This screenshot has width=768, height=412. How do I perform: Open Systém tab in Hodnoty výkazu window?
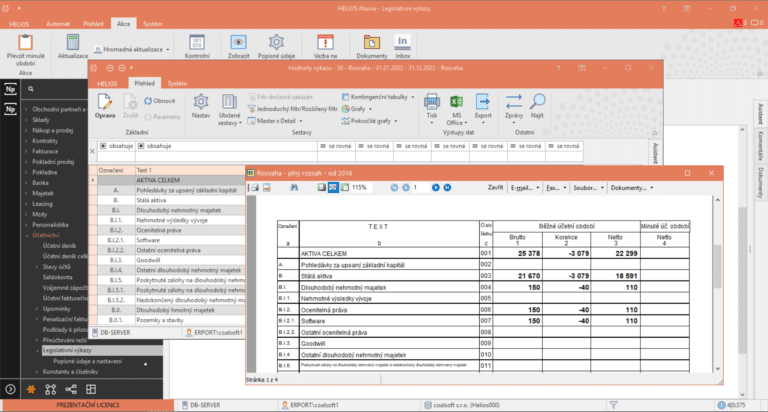tap(177, 83)
